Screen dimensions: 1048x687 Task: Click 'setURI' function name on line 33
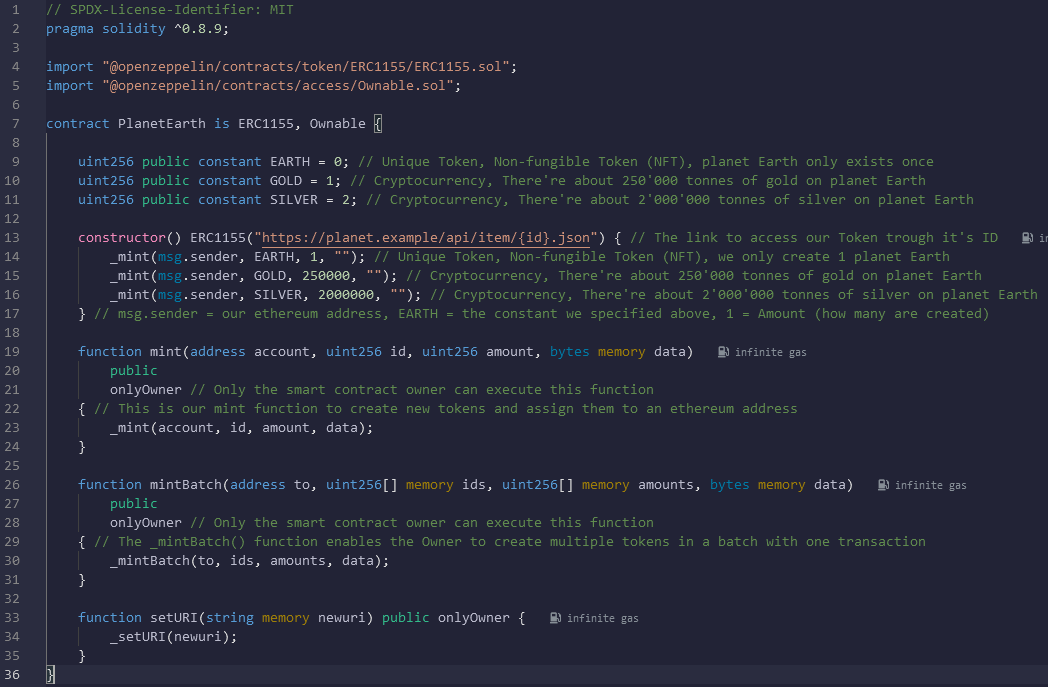(x=174, y=618)
